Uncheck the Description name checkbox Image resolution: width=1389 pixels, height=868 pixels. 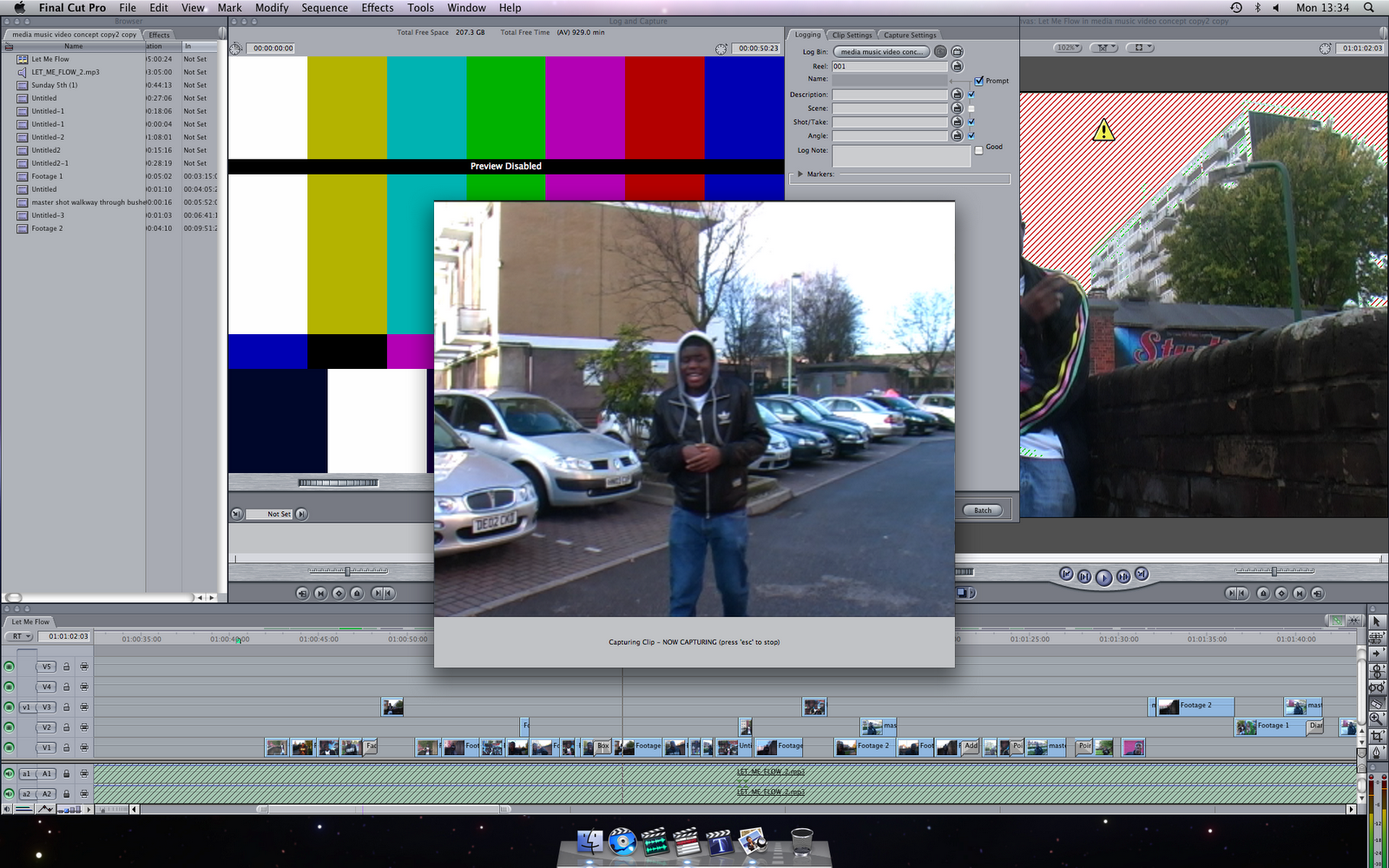(971, 95)
